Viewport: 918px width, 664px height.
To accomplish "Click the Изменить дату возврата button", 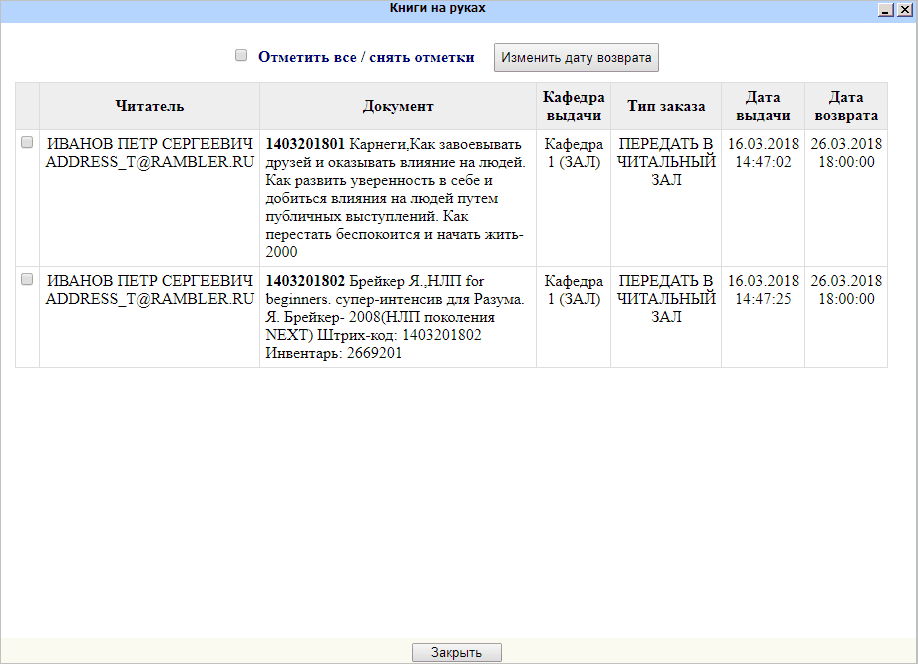I will 574,57.
